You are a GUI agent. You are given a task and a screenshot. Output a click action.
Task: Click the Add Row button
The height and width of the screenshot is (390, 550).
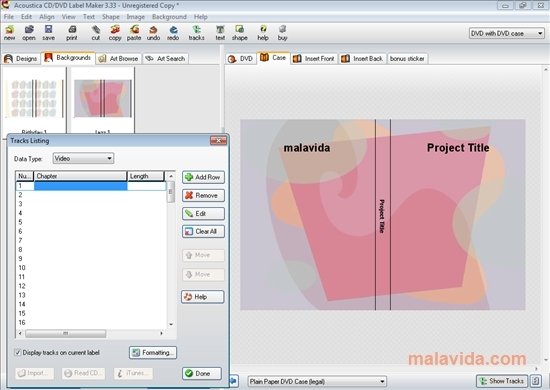[203, 177]
